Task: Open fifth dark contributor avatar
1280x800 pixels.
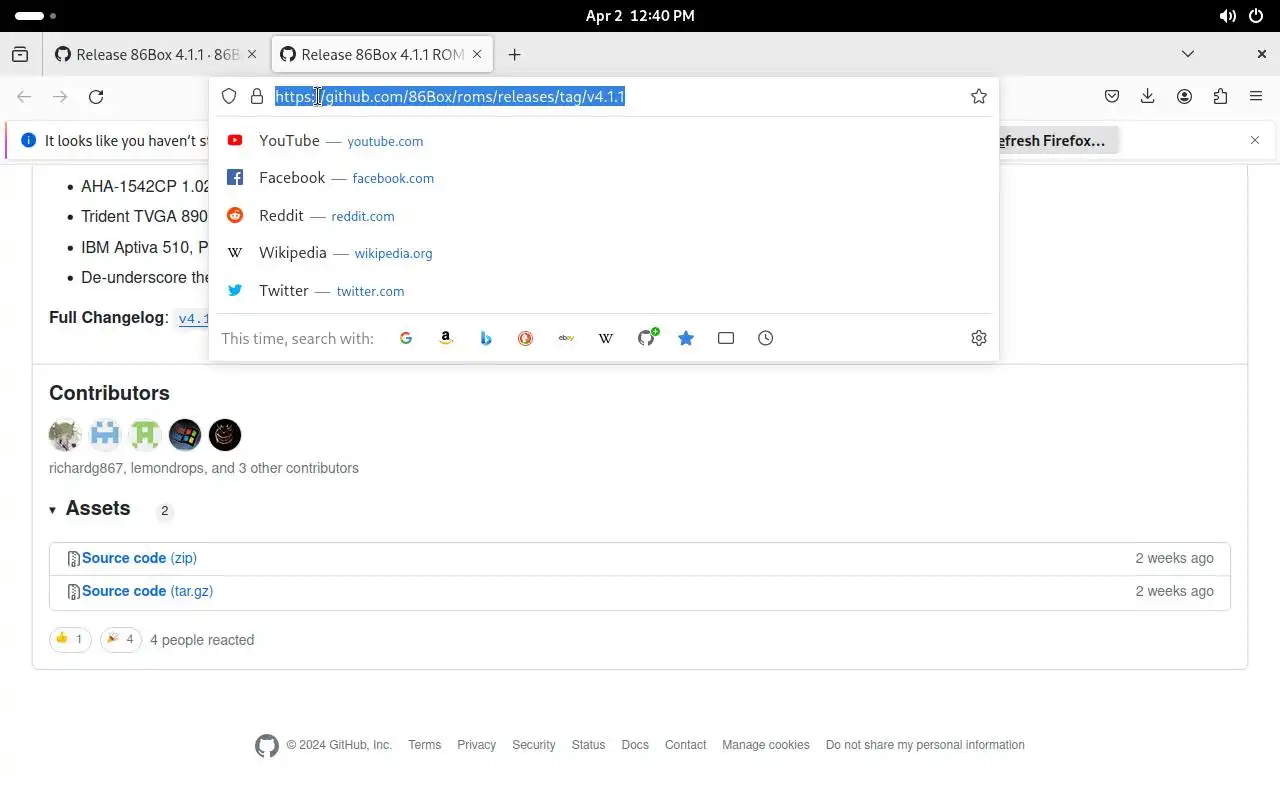Action: (225, 435)
